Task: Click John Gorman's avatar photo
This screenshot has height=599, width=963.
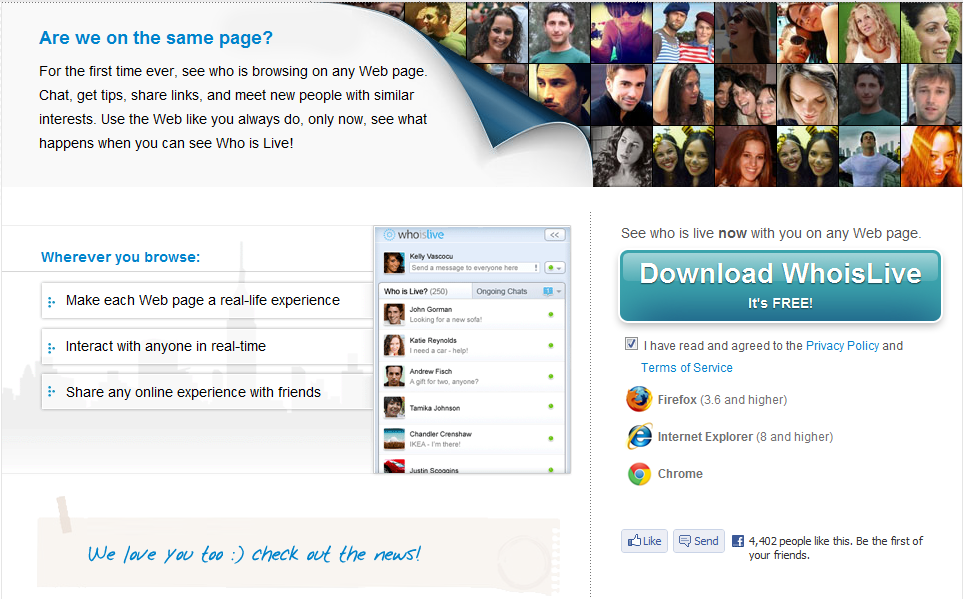Action: point(394,315)
